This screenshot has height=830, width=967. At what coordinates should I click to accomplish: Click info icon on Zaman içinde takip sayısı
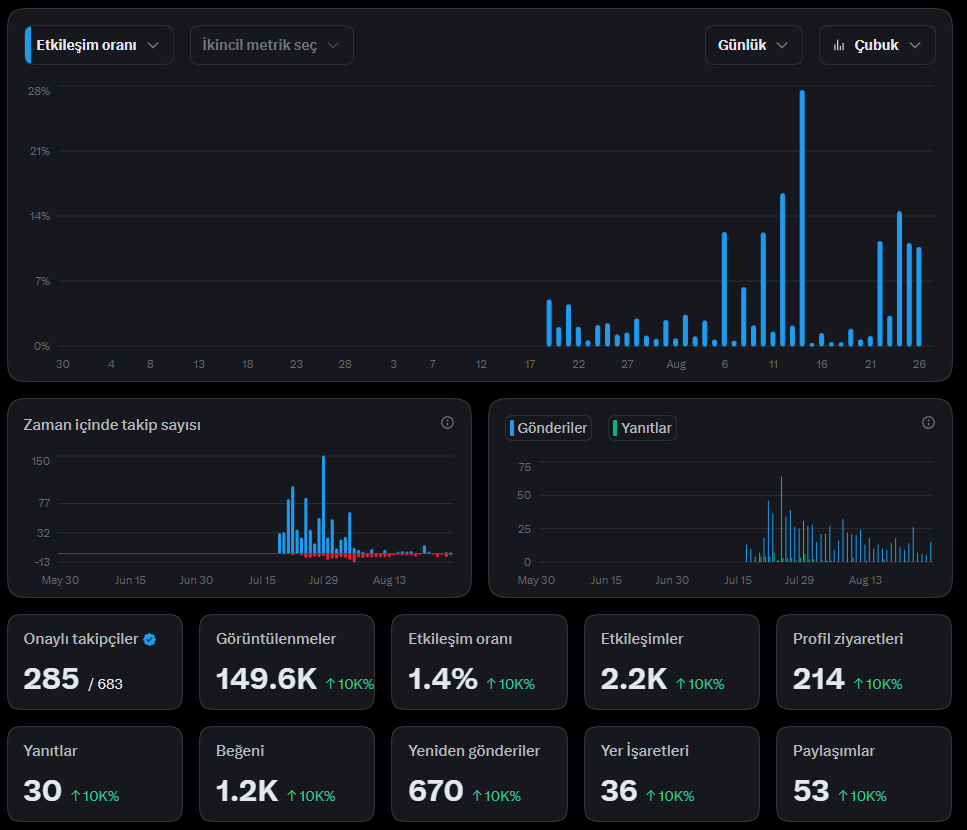447,422
